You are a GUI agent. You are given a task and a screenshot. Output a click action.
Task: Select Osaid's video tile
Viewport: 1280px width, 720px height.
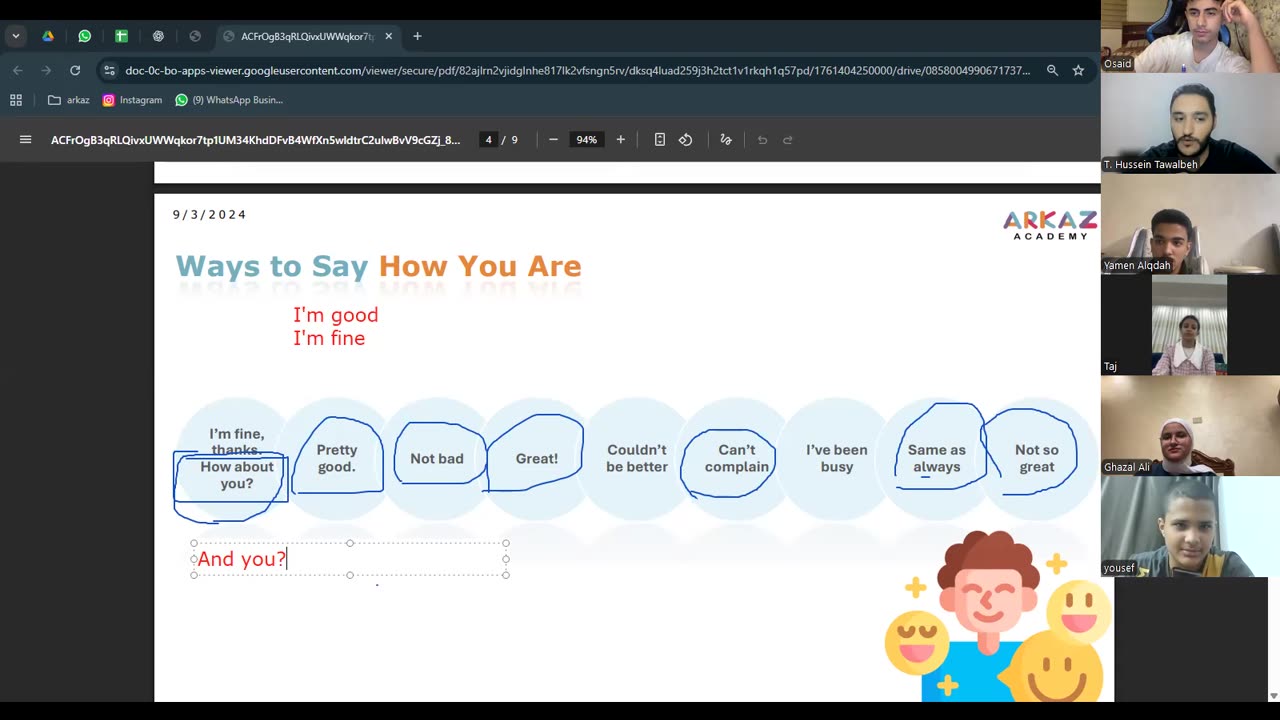pyautogui.click(x=1190, y=36)
